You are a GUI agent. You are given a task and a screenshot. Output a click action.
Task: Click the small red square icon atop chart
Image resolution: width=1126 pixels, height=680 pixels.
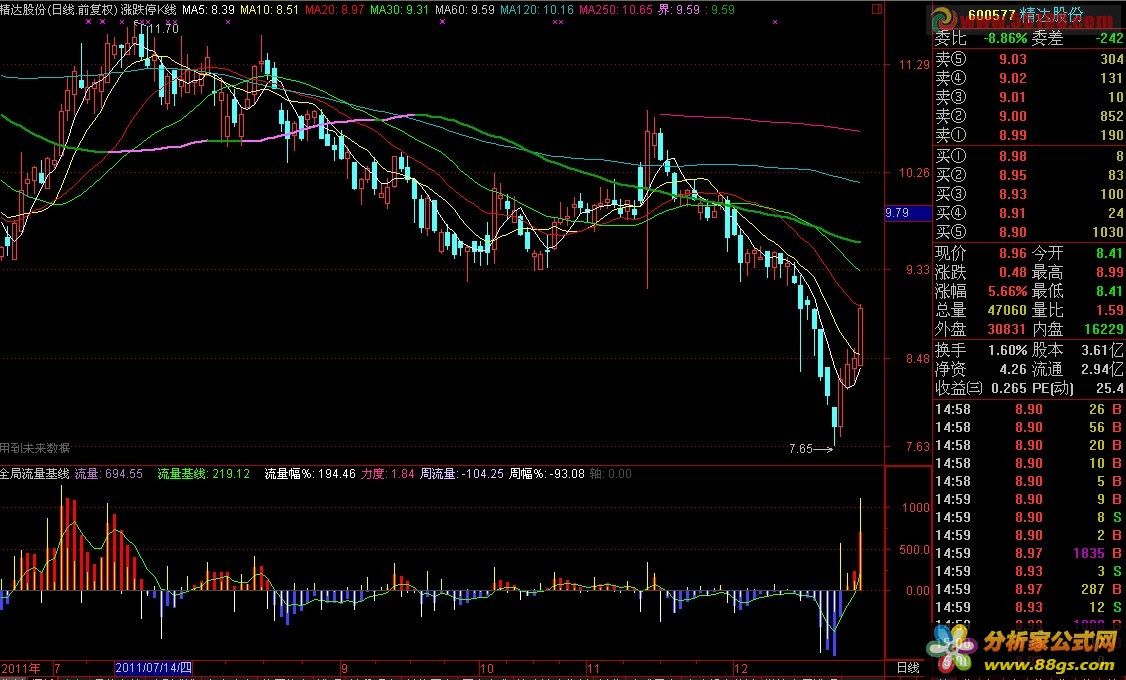tap(877, 9)
